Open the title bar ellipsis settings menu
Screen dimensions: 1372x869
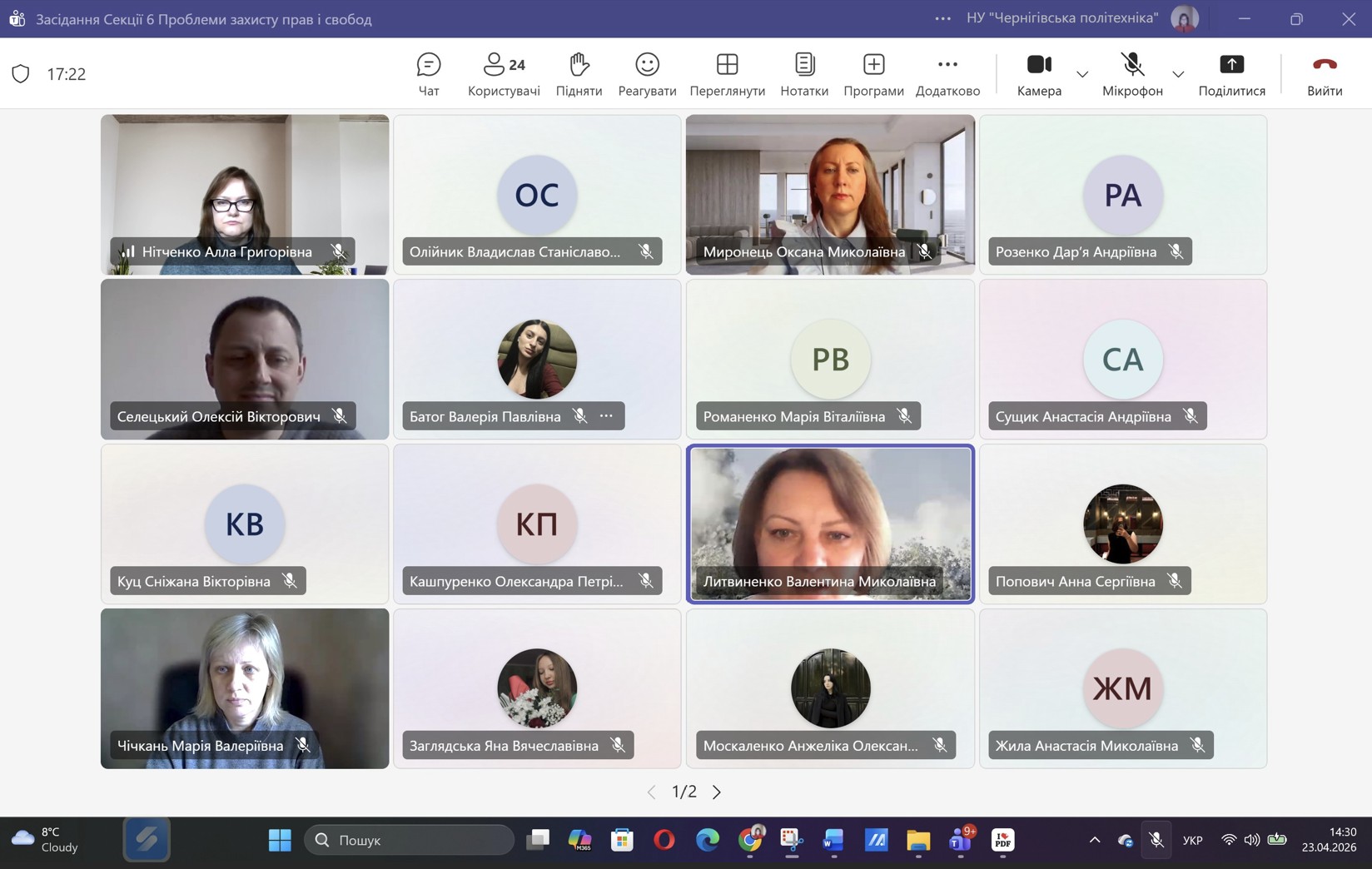click(x=942, y=18)
